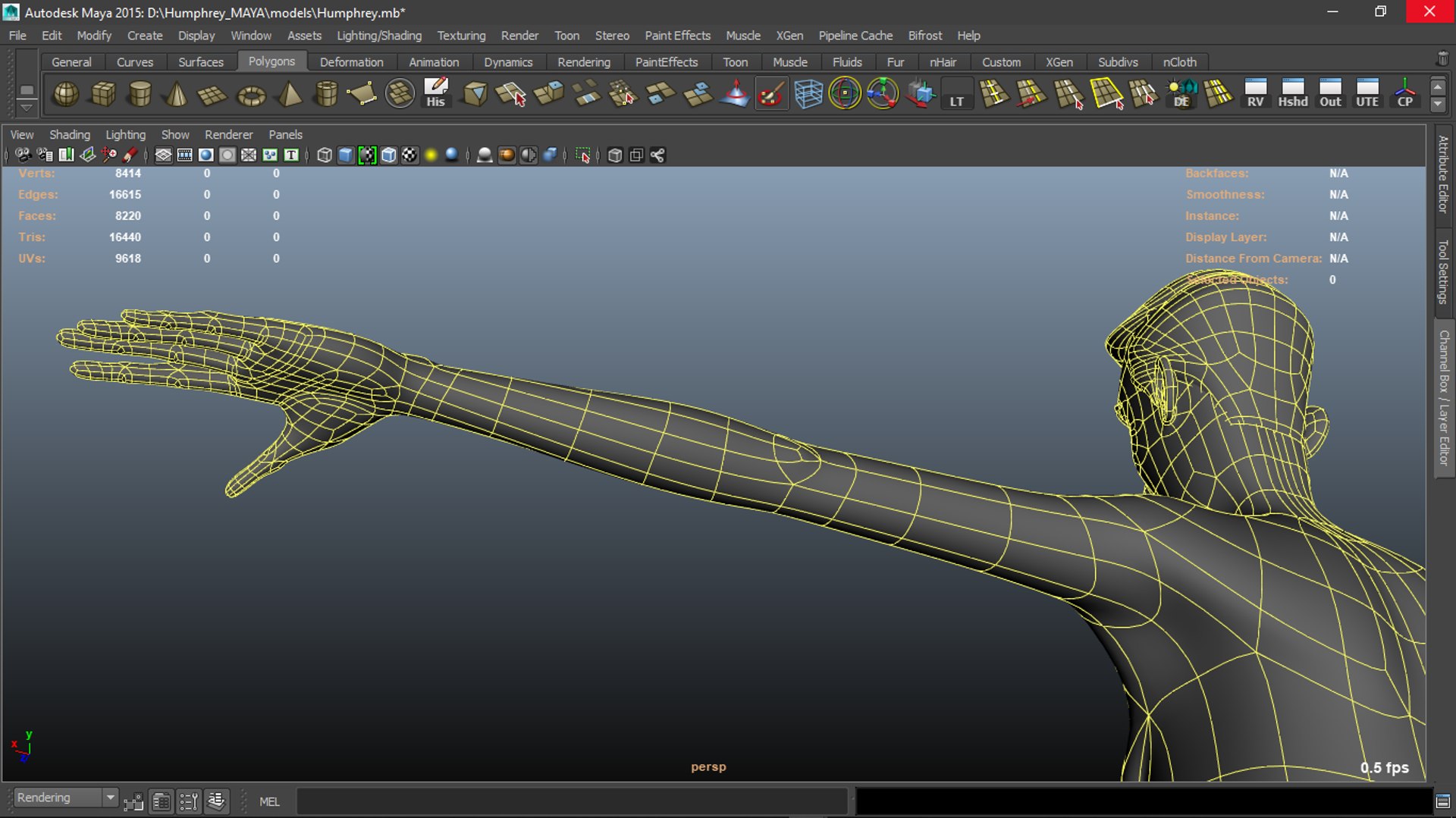
Task: Click the lattice deformer shelf icon
Action: pyautogui.click(x=808, y=94)
